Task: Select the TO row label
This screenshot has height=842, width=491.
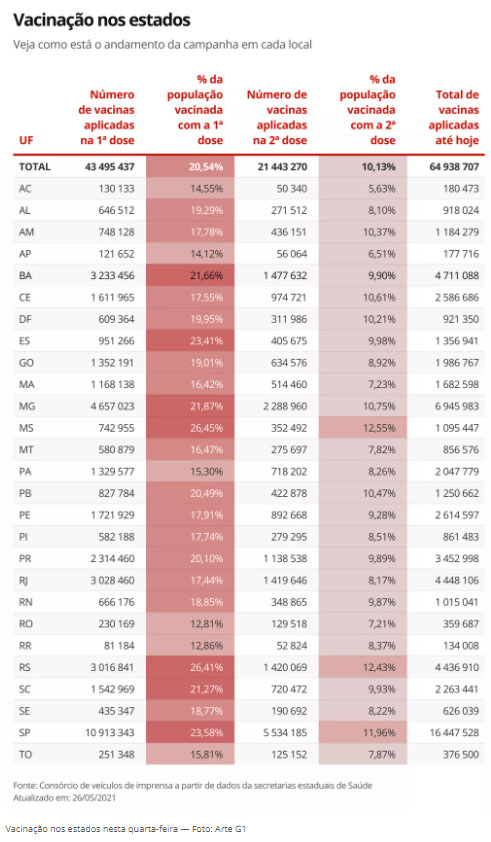Action: tap(25, 754)
